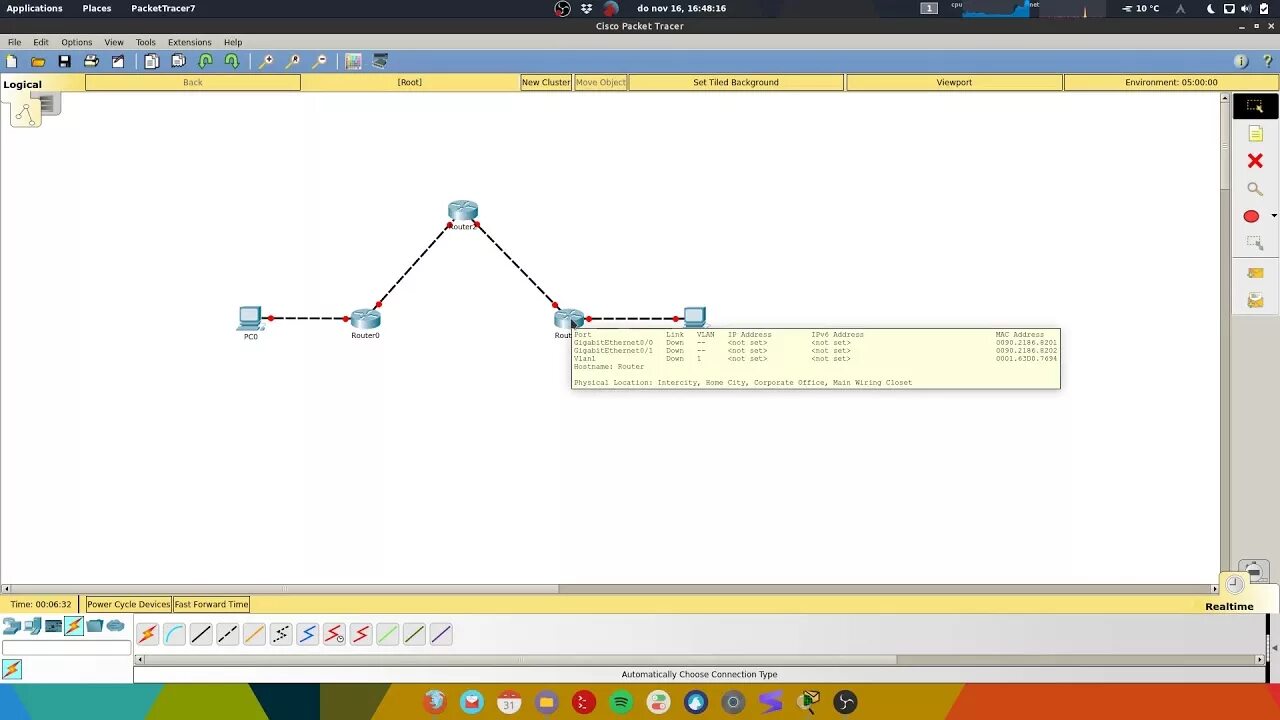Pick the purple USB cable
The height and width of the screenshot is (720, 1280).
click(441, 634)
